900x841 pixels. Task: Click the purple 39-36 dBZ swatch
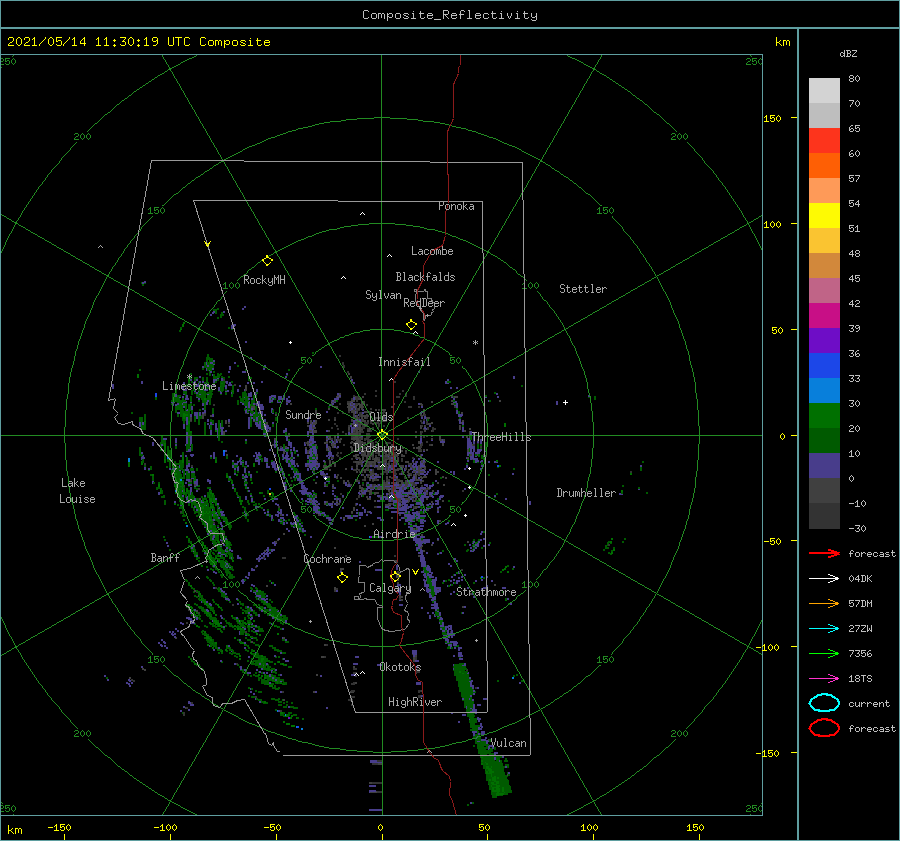[824, 341]
